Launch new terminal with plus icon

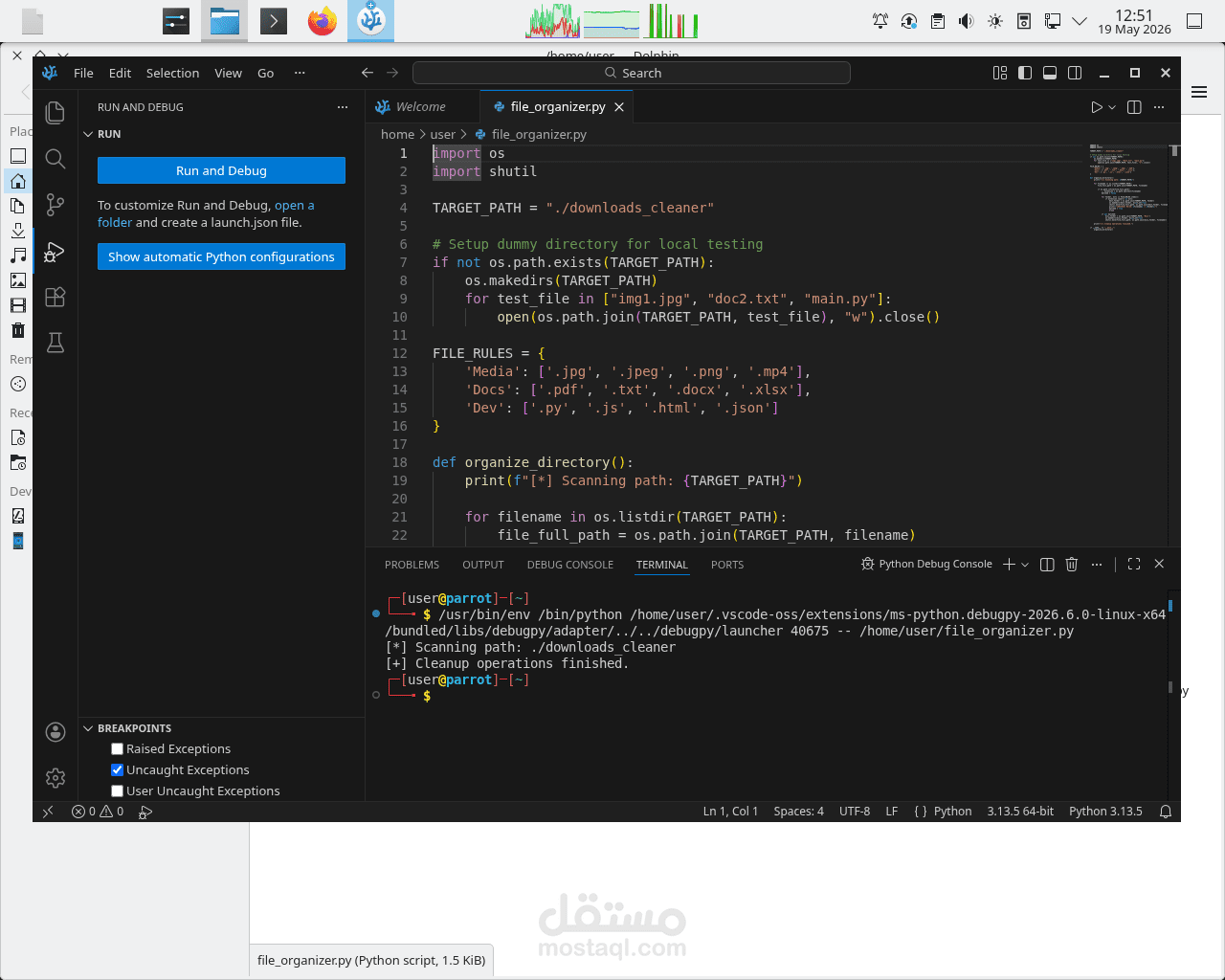click(x=1009, y=565)
